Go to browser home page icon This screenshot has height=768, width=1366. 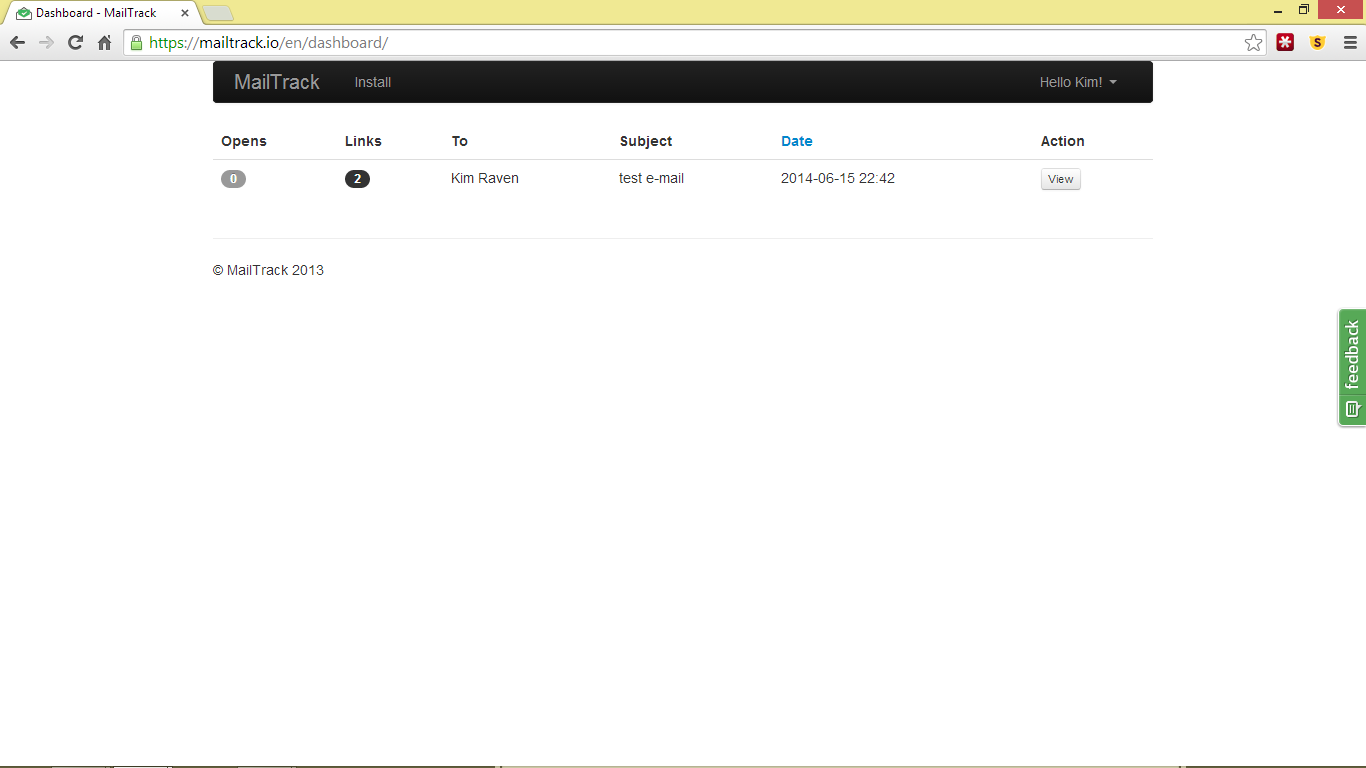[104, 42]
